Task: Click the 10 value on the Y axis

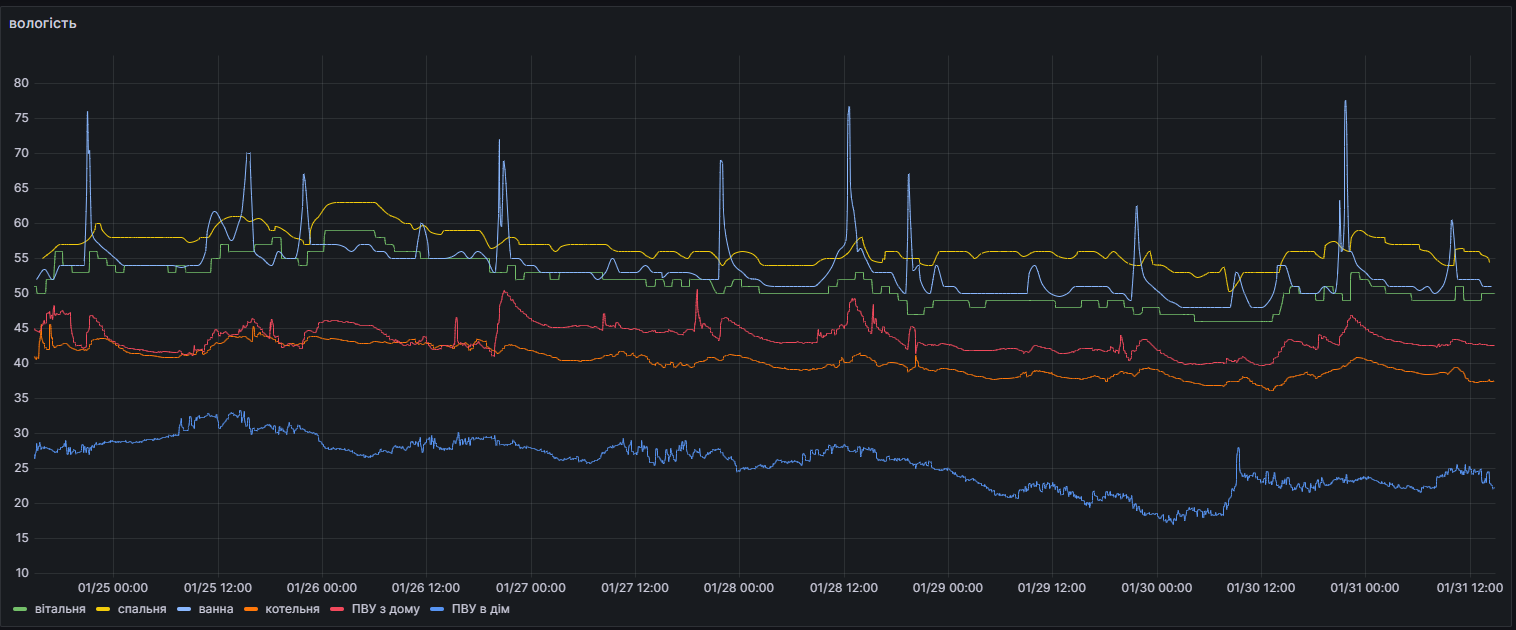Action: [x=21, y=573]
